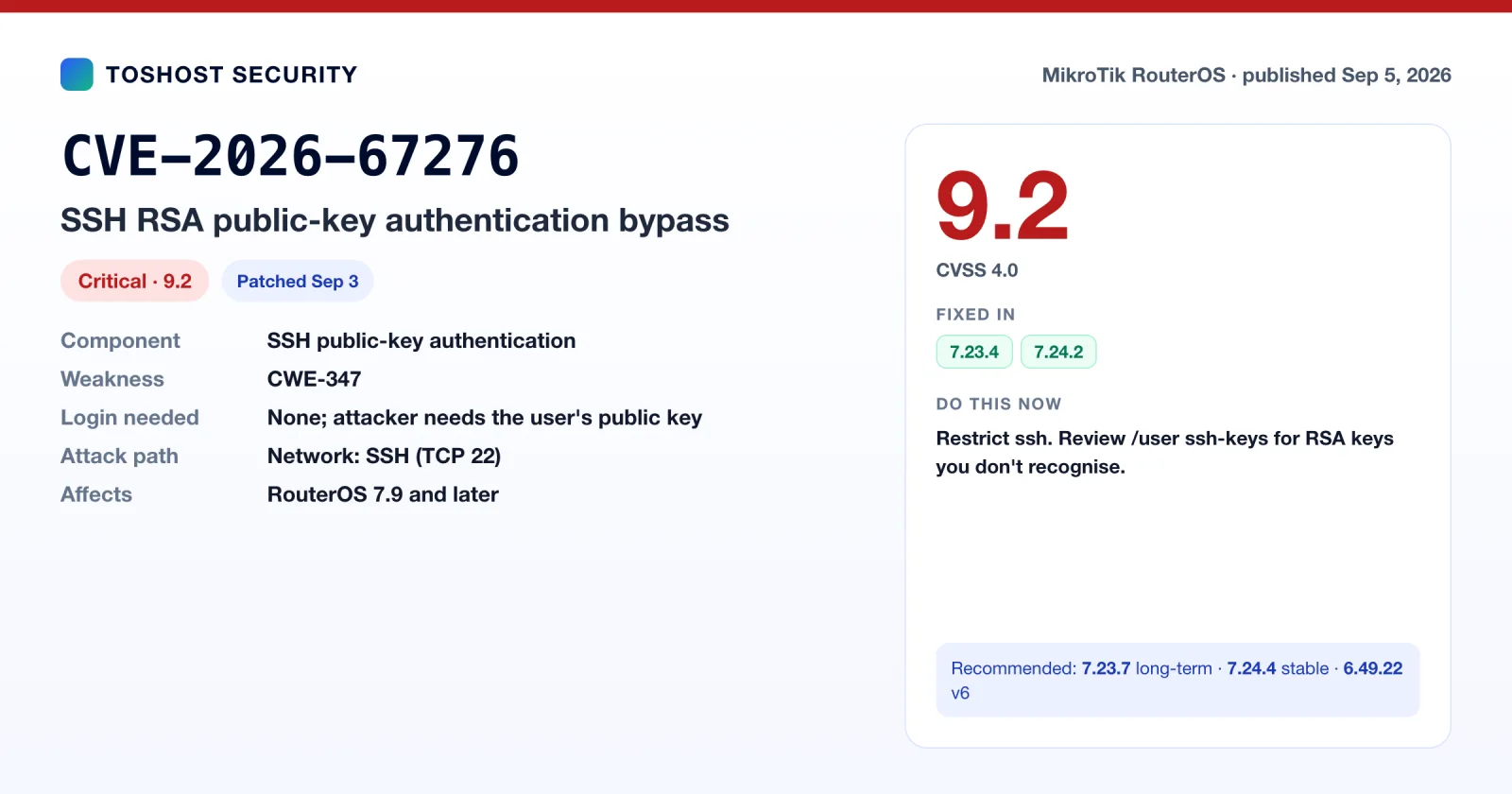The width and height of the screenshot is (1512, 794).
Task: Click the 'FIXED IN' section heading
Action: (x=975, y=315)
